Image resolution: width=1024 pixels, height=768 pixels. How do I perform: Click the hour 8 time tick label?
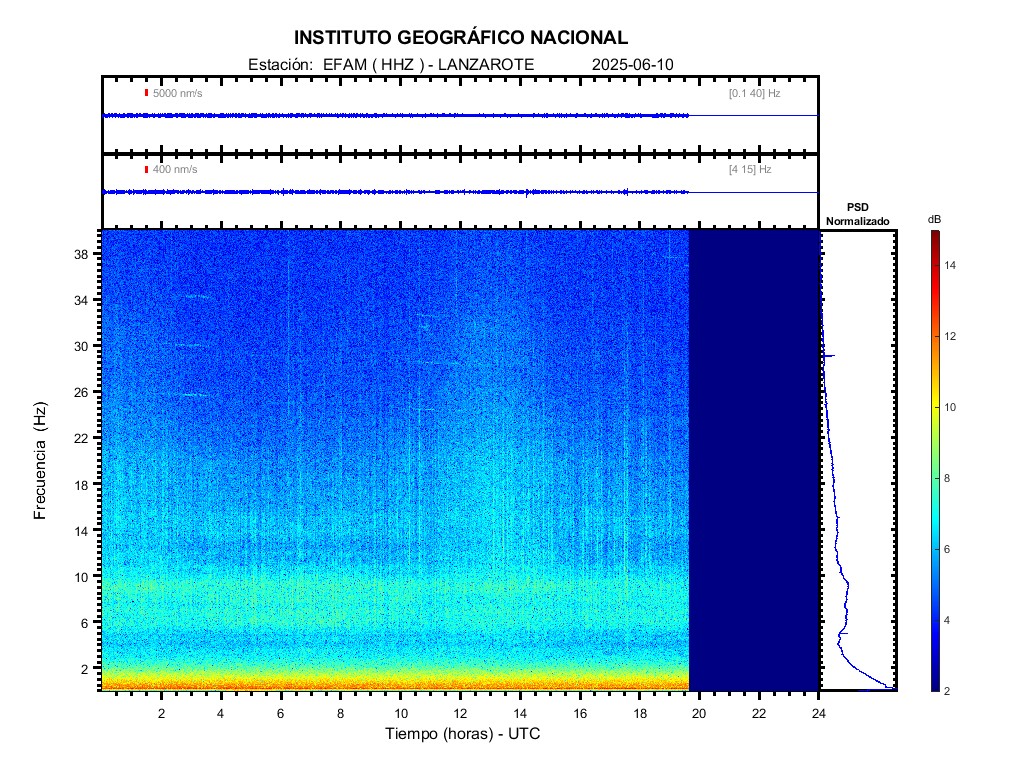tap(340, 713)
